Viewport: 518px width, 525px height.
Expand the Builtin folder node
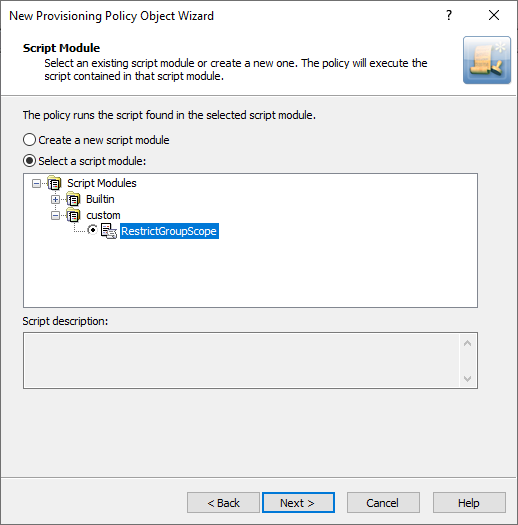click(x=55, y=200)
